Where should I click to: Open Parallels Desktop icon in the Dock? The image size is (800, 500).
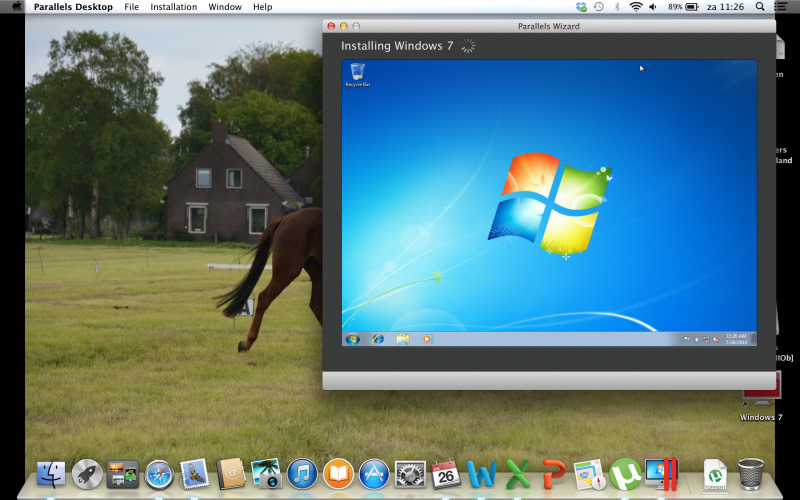[662, 473]
